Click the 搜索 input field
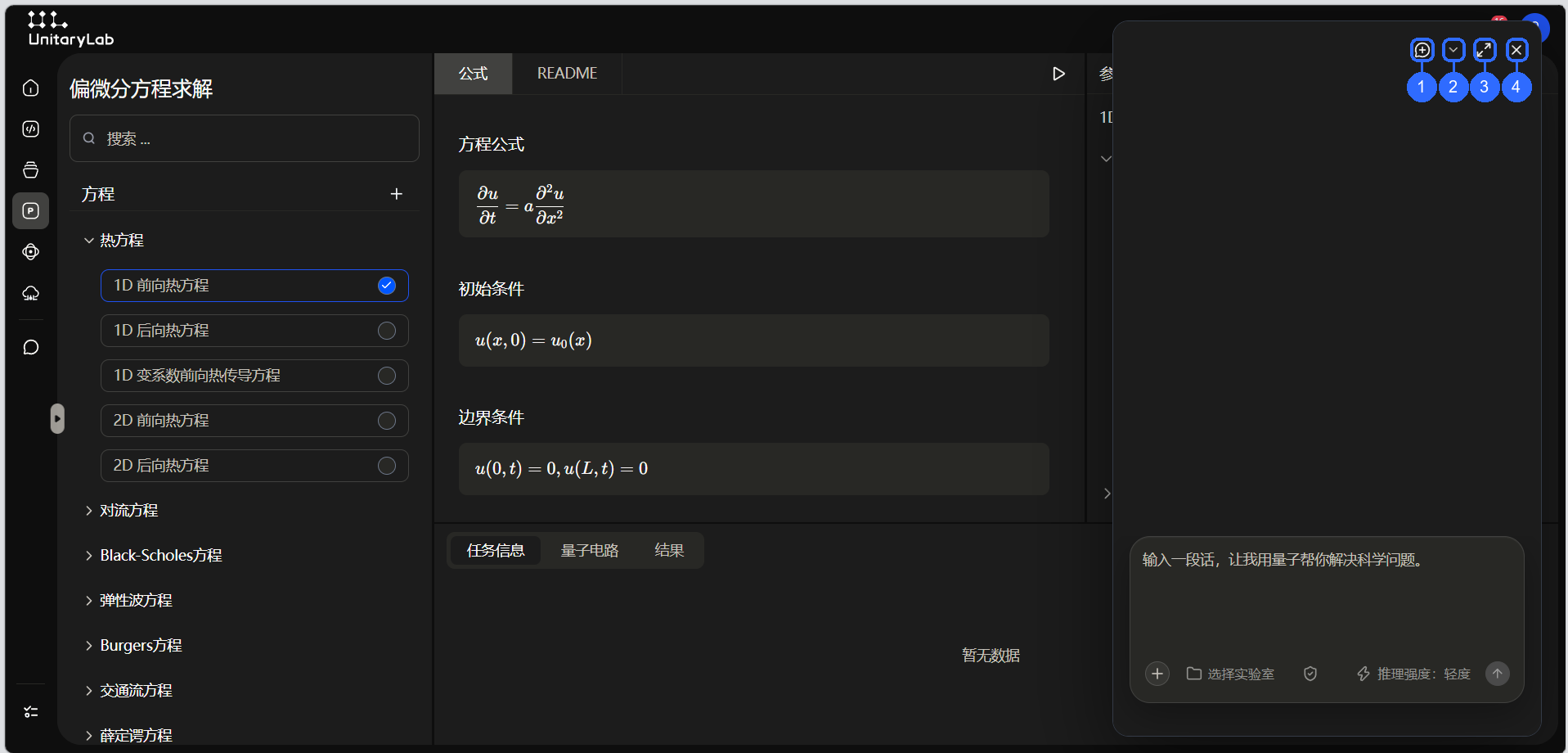The image size is (1568, 753). [x=245, y=138]
